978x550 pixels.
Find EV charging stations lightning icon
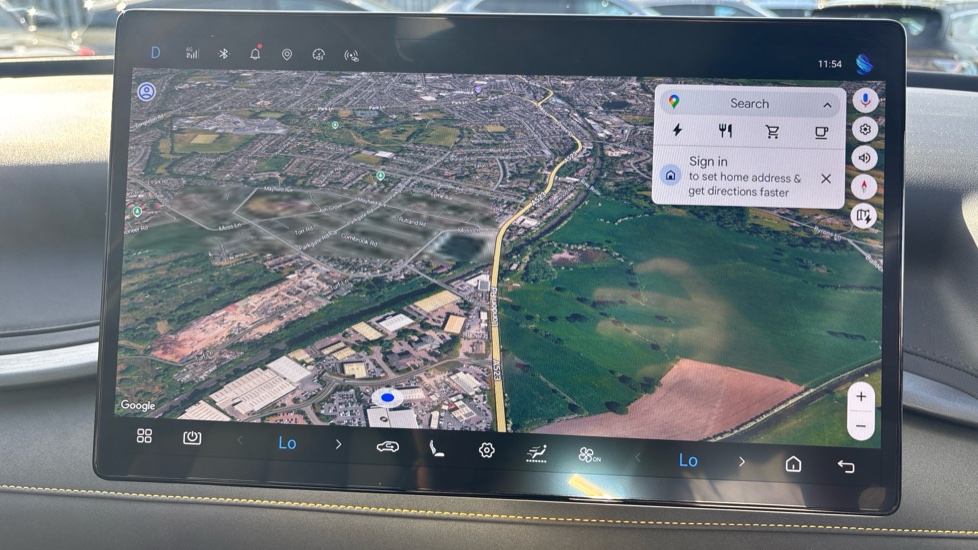coord(677,130)
